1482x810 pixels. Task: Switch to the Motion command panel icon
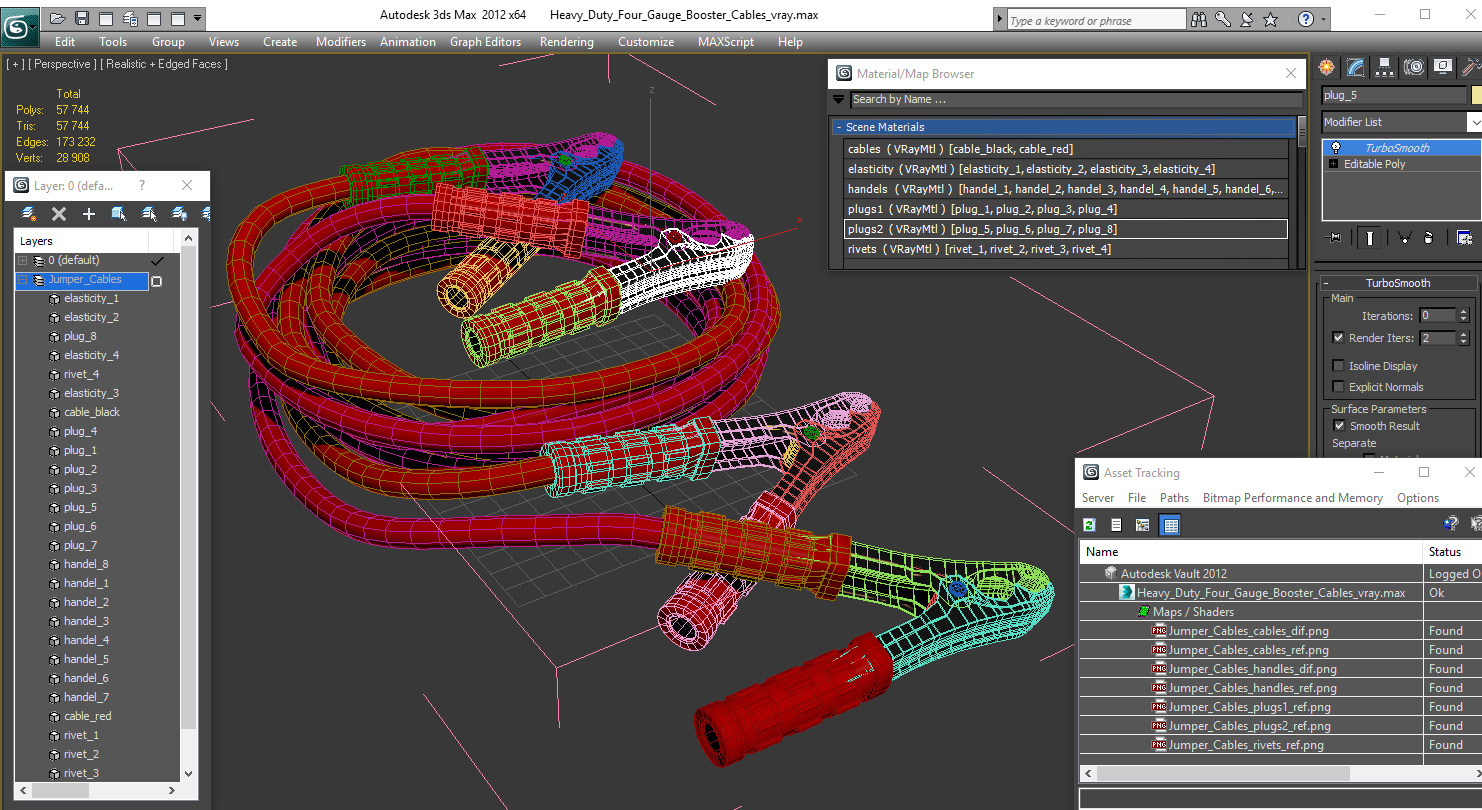click(1413, 67)
